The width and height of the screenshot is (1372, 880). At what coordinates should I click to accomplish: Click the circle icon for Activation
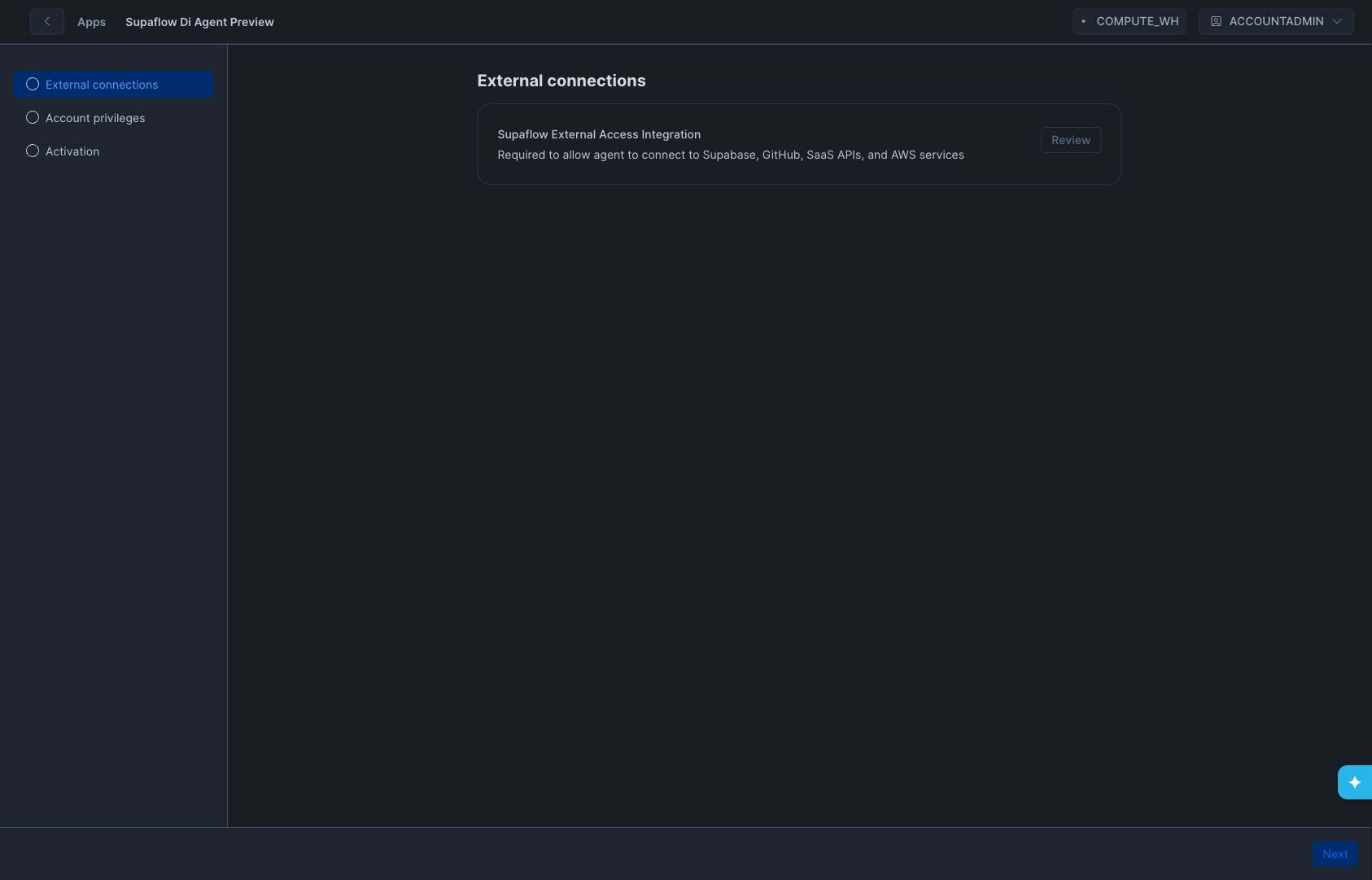(x=33, y=151)
